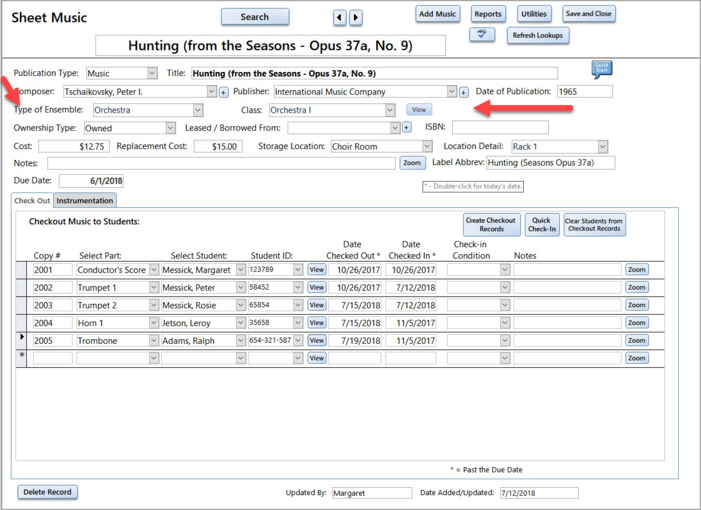Expand the Publication Type dropdown

click(x=152, y=73)
